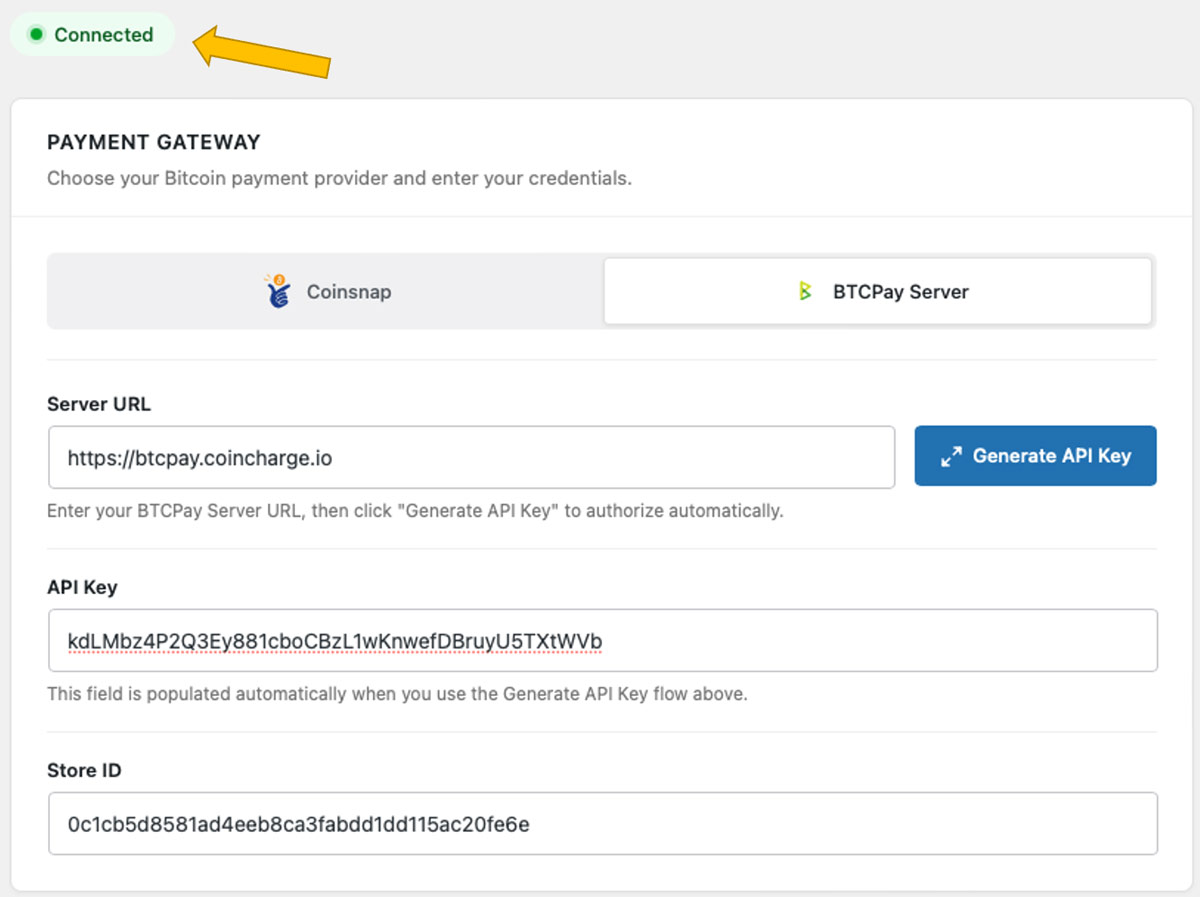Image resolution: width=1200 pixels, height=897 pixels.
Task: Click the green Connected status dot
Action: coord(37,35)
